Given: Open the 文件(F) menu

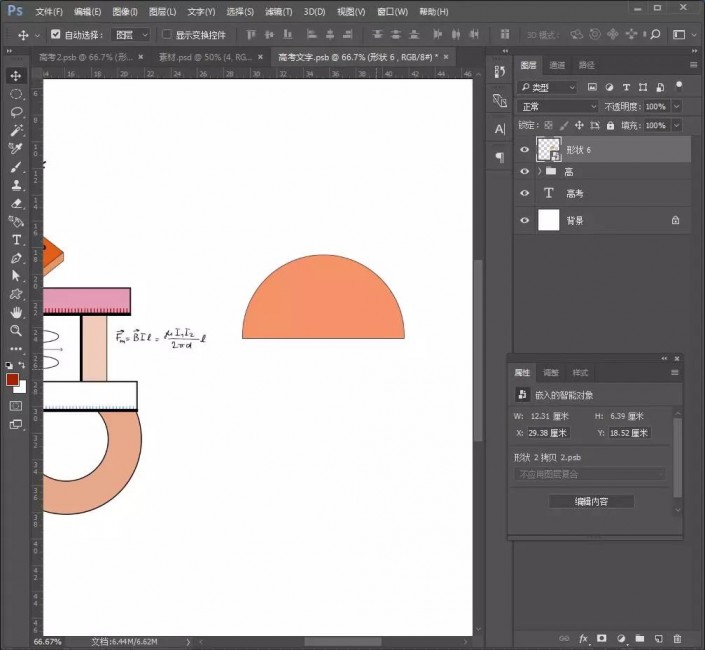Looking at the screenshot, I should tap(49, 12).
